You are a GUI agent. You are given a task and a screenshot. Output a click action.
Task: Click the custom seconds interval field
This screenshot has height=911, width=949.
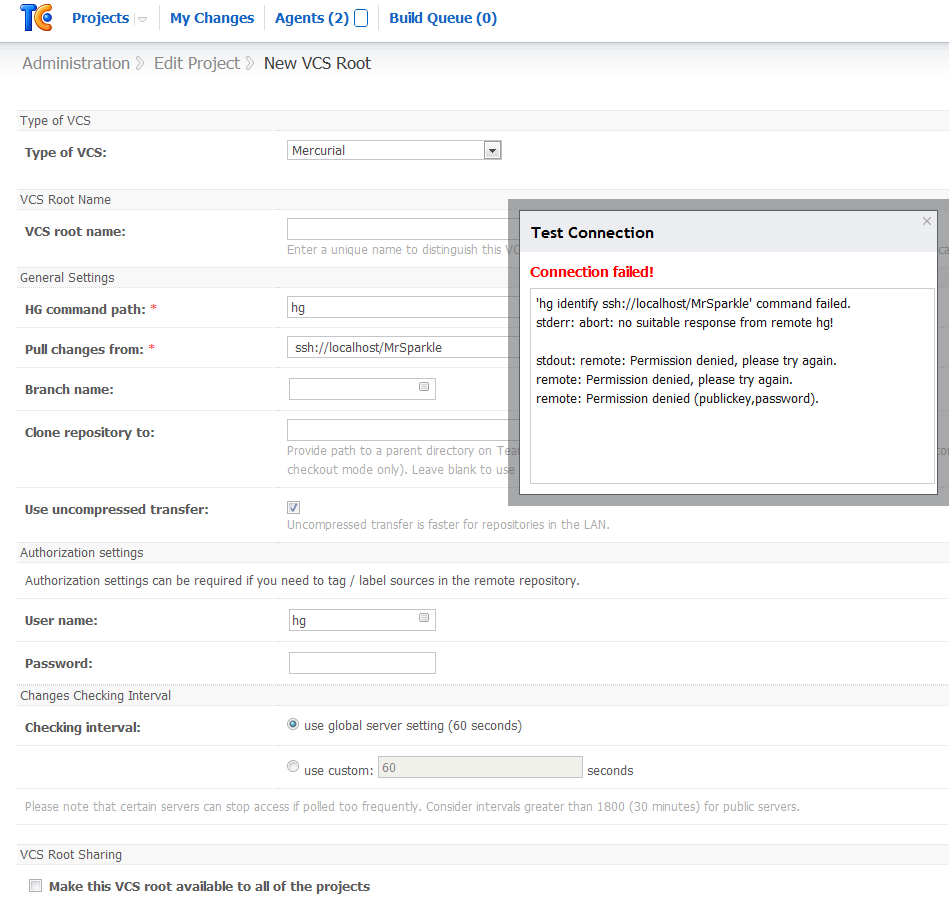pos(480,767)
